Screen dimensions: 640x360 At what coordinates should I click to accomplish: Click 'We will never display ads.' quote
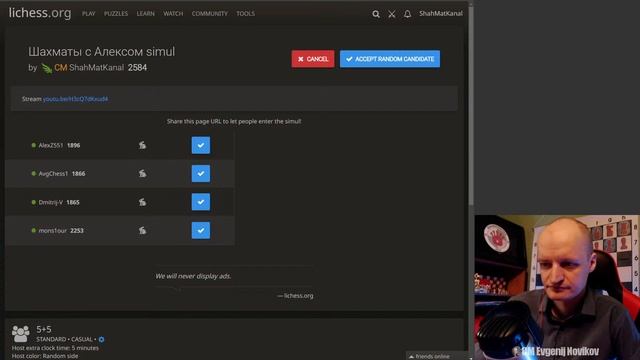pyautogui.click(x=193, y=276)
